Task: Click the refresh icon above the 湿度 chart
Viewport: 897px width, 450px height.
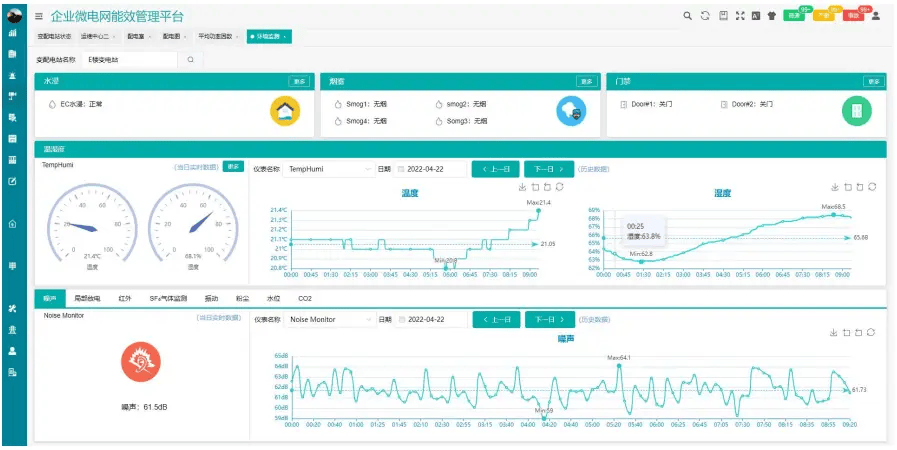Action: coord(873,186)
